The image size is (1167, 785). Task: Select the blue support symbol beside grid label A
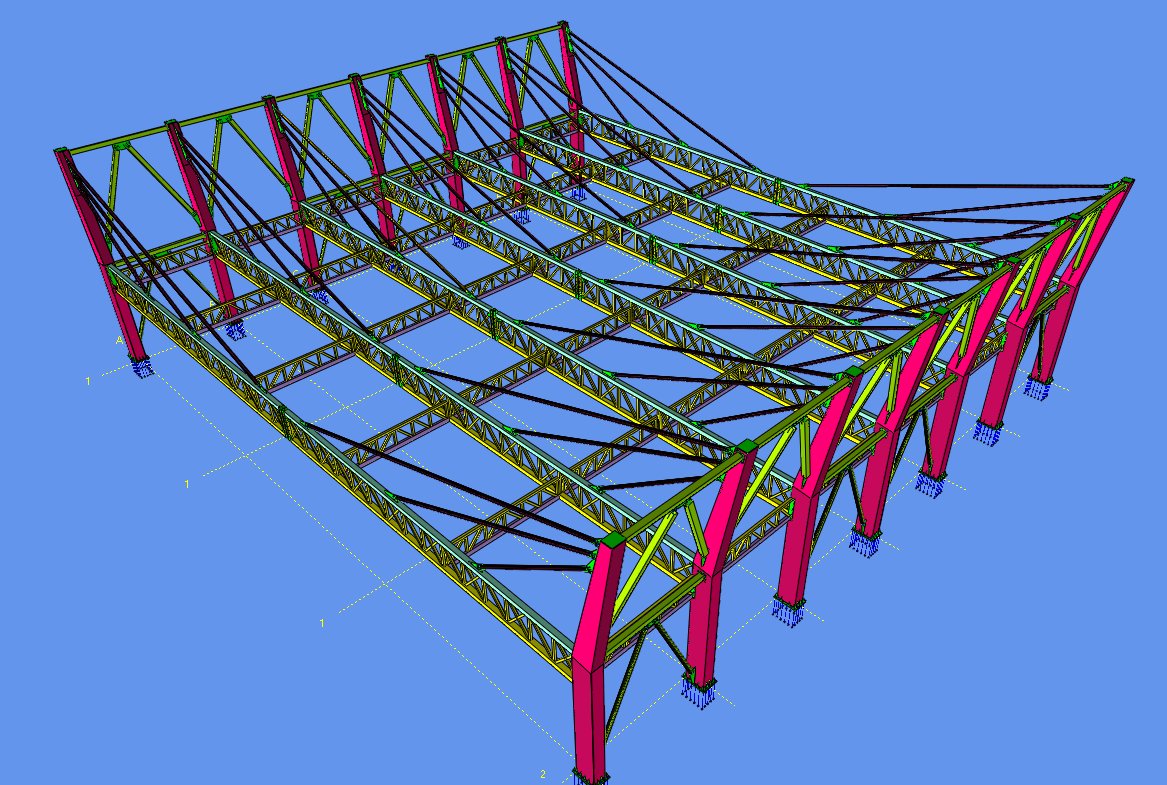[141, 368]
